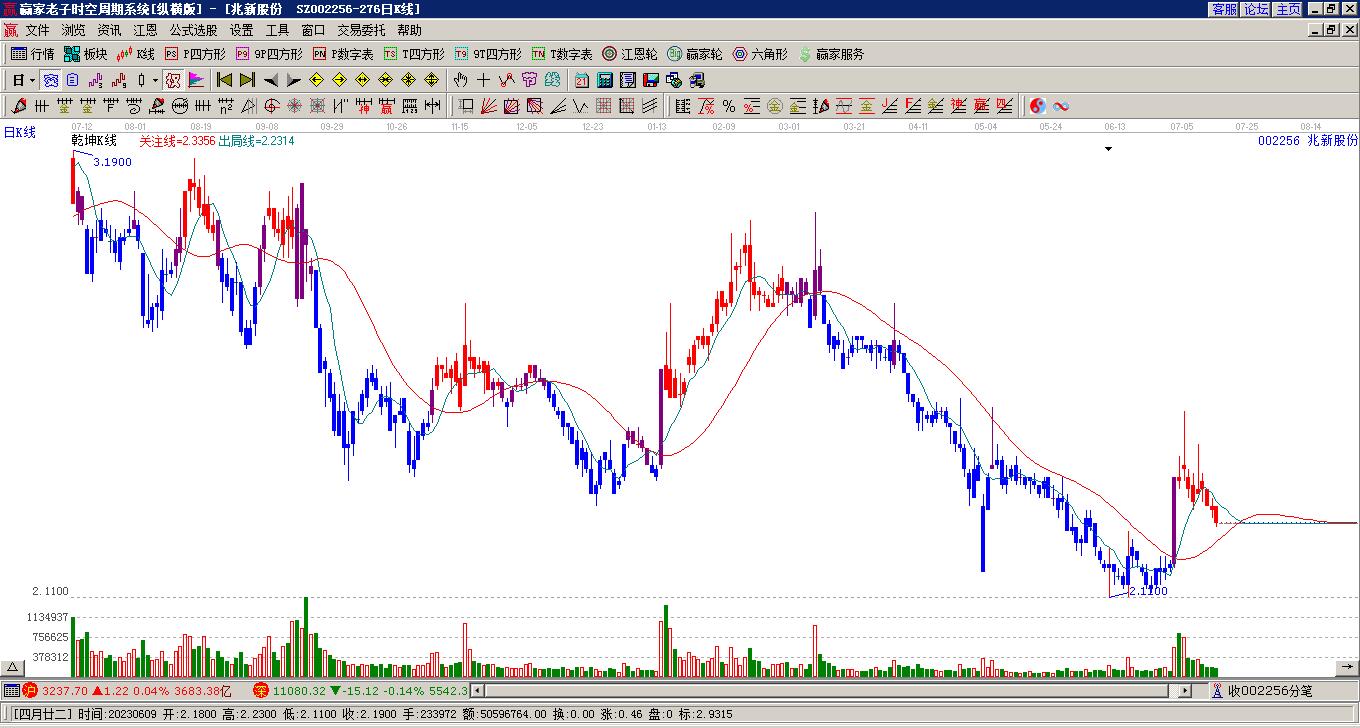Open the 9T四方形 tool
This screenshot has width=1360, height=728.
coord(488,54)
